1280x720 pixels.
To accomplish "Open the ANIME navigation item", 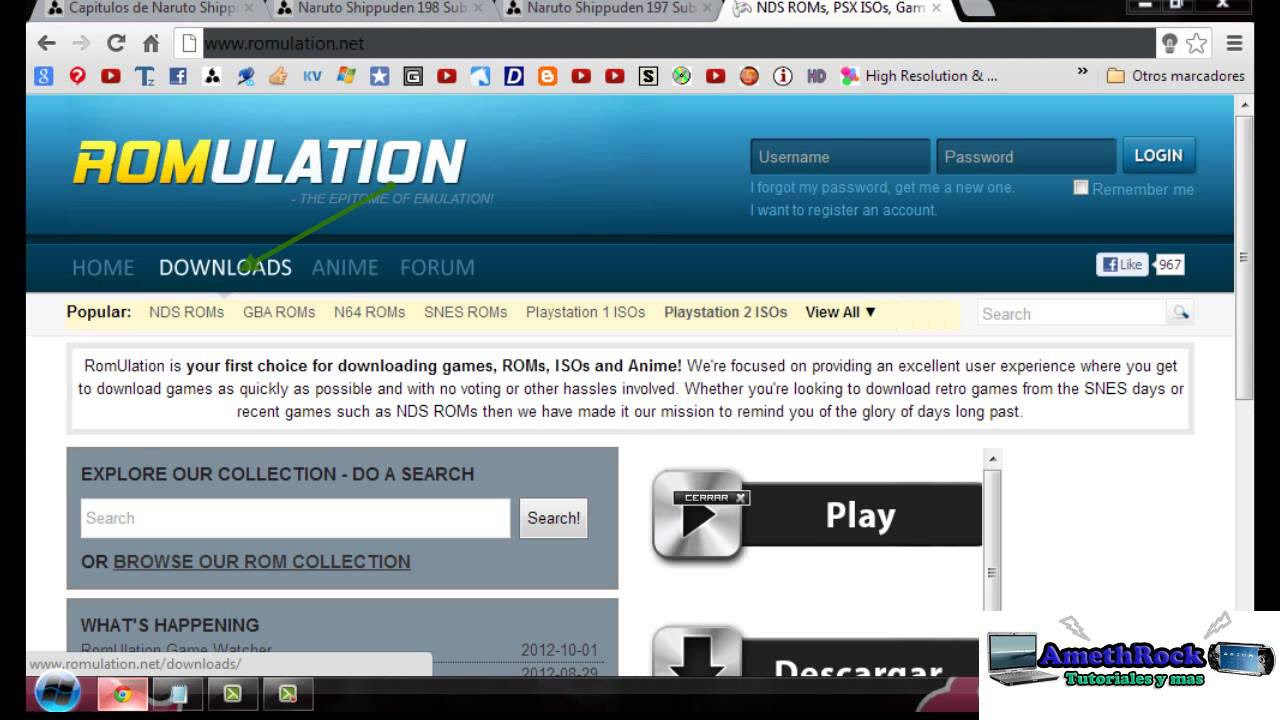I will (x=345, y=267).
